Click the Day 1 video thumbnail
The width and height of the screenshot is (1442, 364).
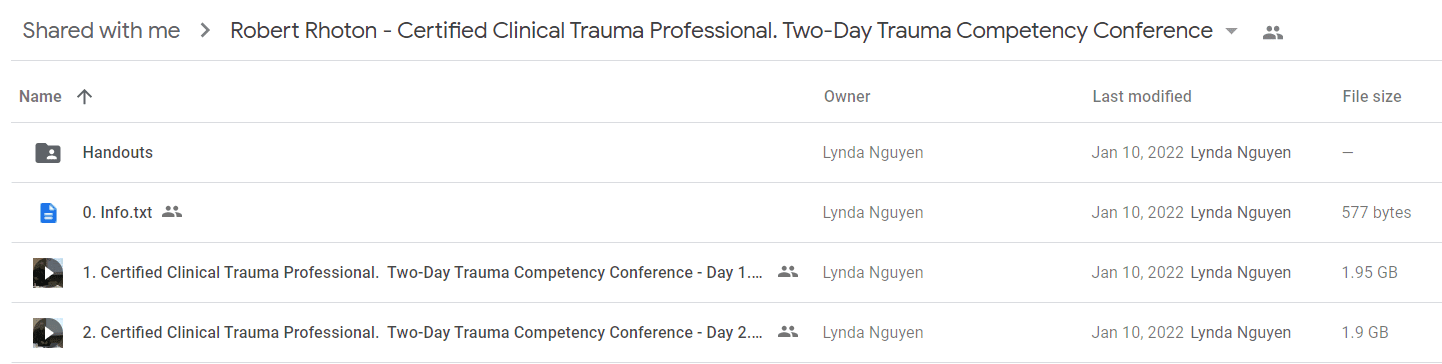click(48, 272)
